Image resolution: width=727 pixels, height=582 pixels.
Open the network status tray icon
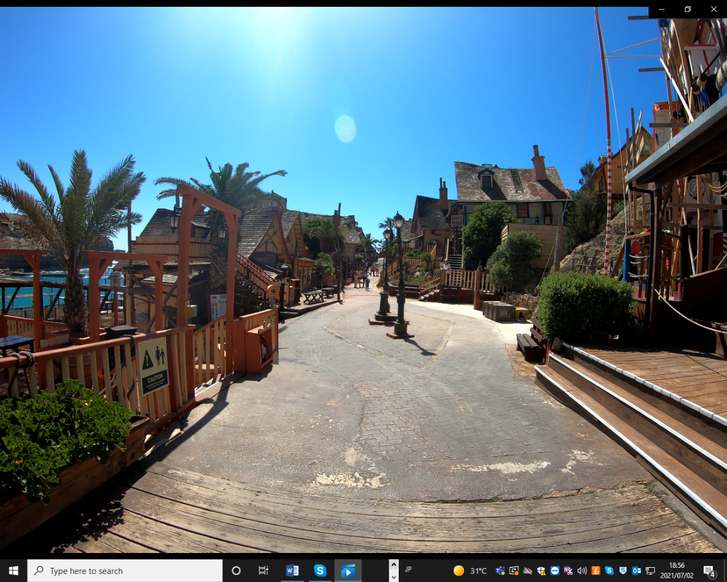(650, 571)
